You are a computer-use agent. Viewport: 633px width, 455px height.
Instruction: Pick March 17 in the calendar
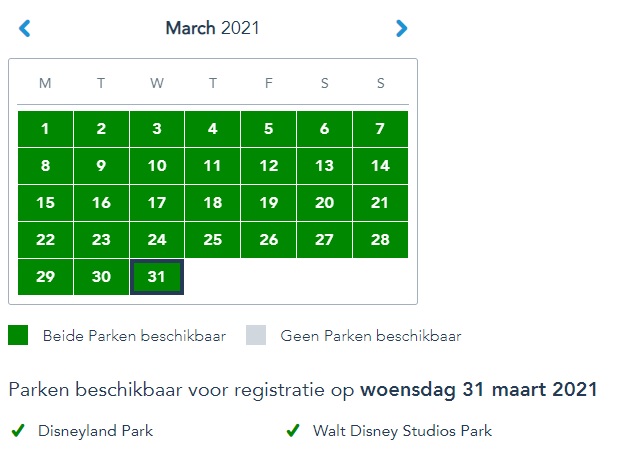coord(157,203)
